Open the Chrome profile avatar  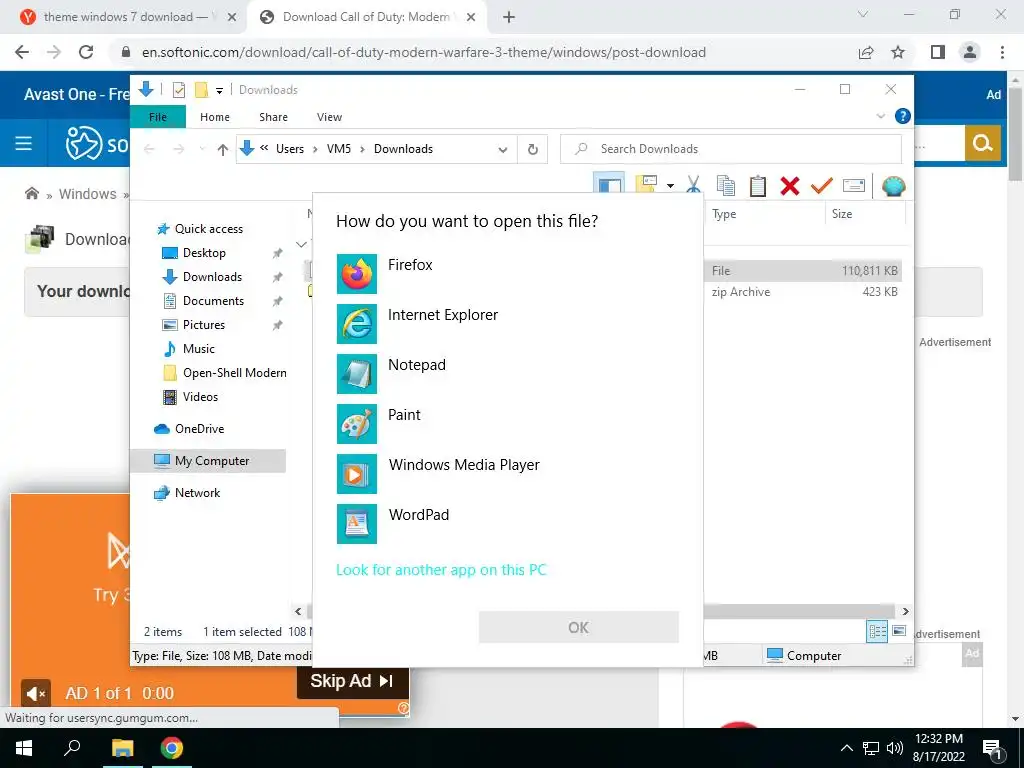(x=970, y=52)
